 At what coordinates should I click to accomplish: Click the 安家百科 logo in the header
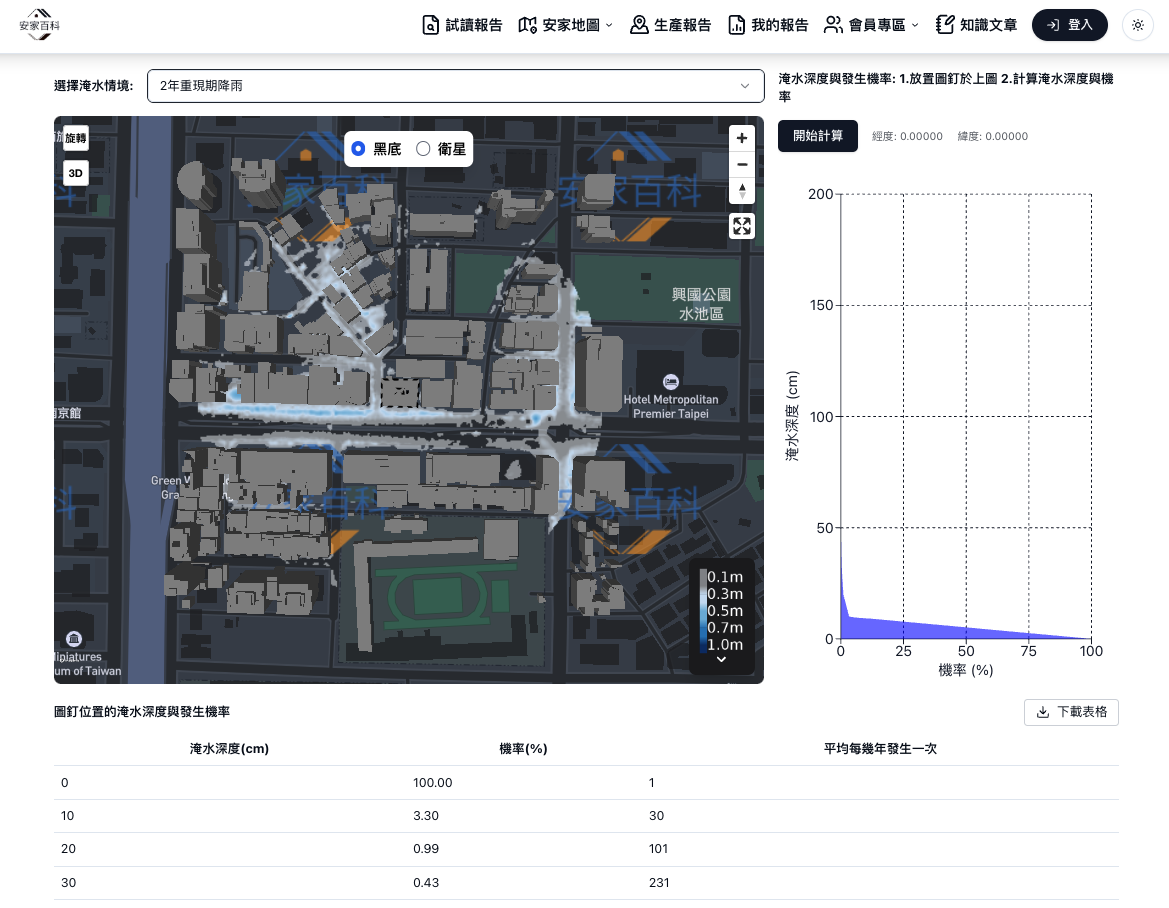40,25
